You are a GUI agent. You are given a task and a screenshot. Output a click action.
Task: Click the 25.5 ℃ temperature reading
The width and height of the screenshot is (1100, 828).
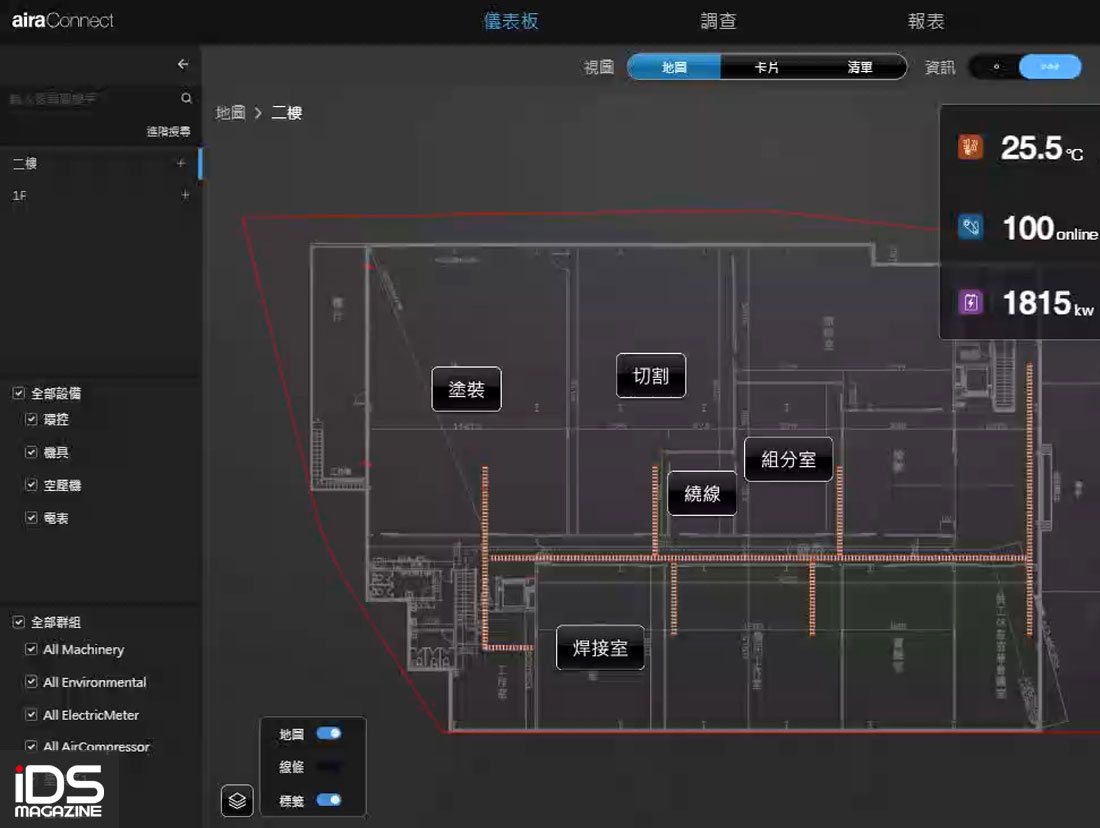[1042, 148]
